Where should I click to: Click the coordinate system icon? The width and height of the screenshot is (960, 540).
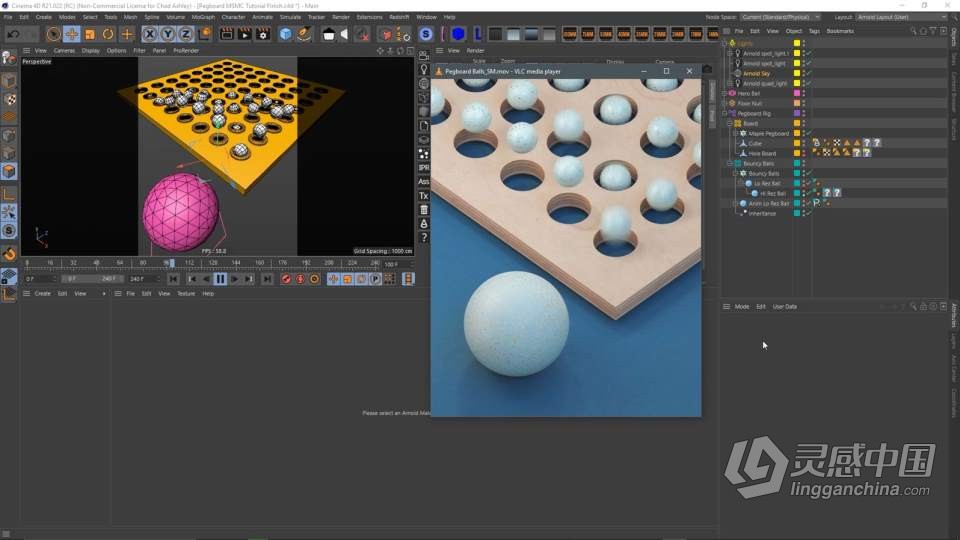pyautogui.click(x=204, y=34)
